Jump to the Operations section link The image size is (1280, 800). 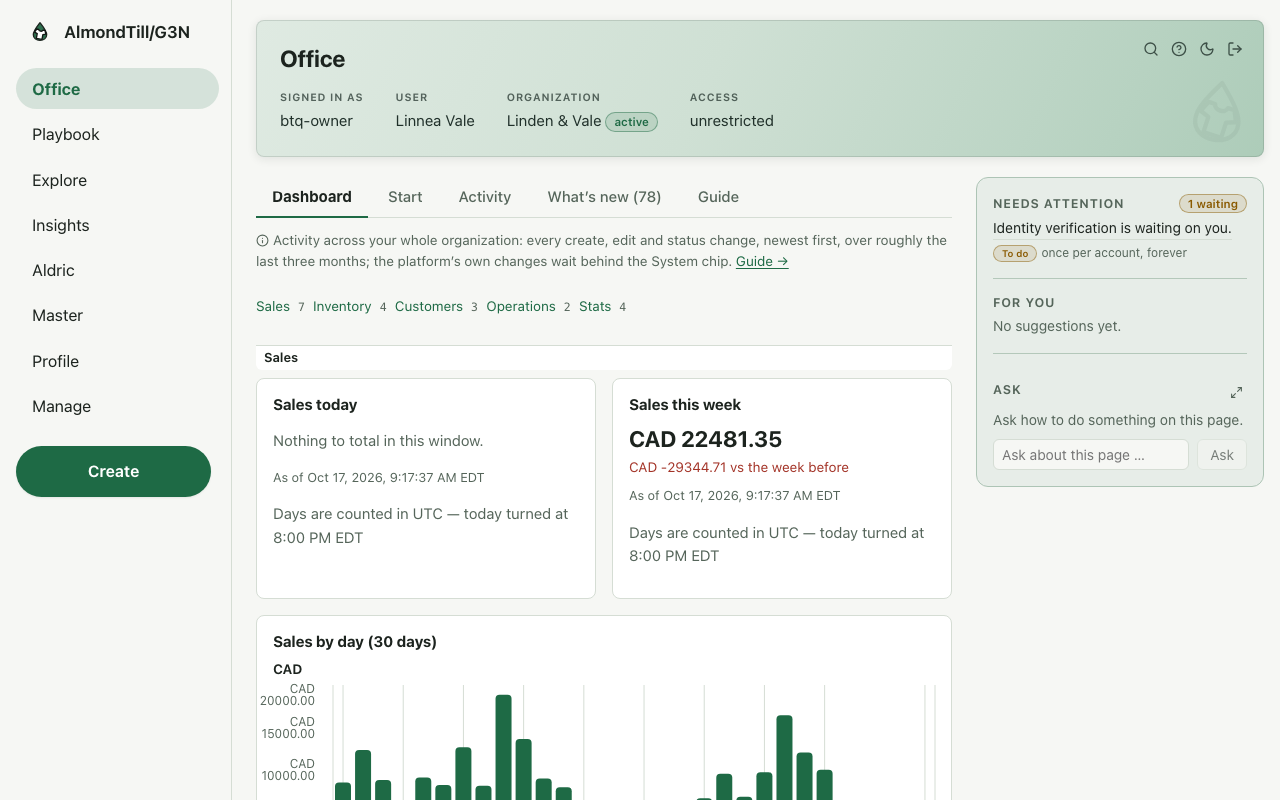tap(521, 307)
